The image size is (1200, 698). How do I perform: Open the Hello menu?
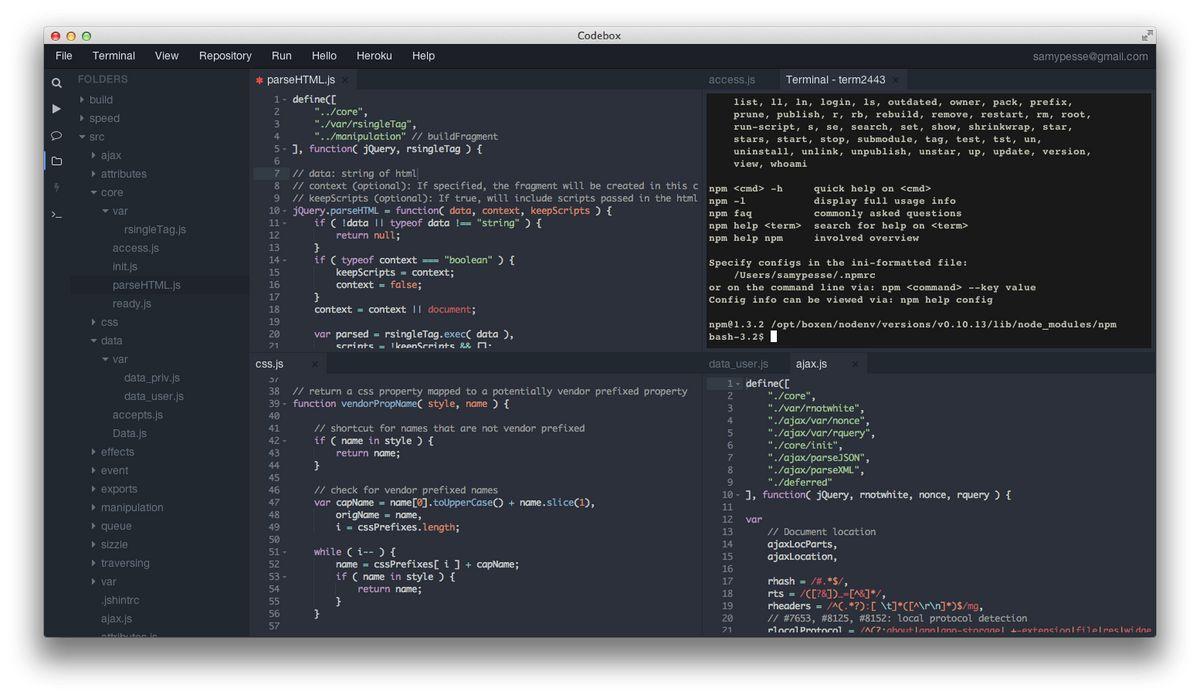pos(324,56)
